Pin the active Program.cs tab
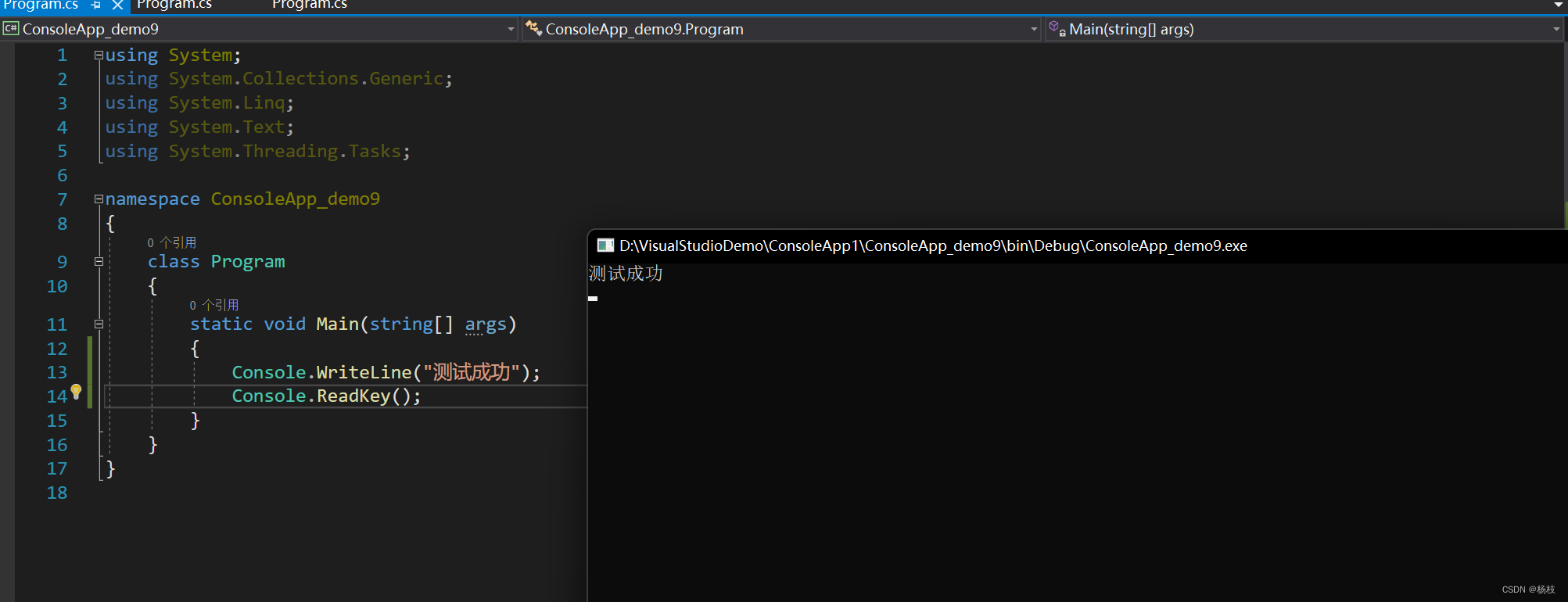1568x602 pixels. [x=96, y=5]
